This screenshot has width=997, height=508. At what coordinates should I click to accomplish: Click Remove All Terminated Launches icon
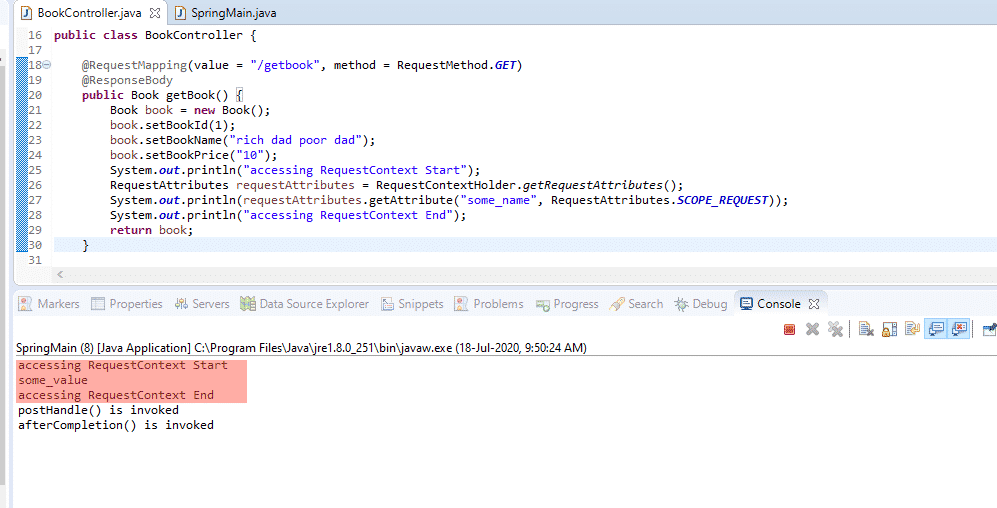835,329
